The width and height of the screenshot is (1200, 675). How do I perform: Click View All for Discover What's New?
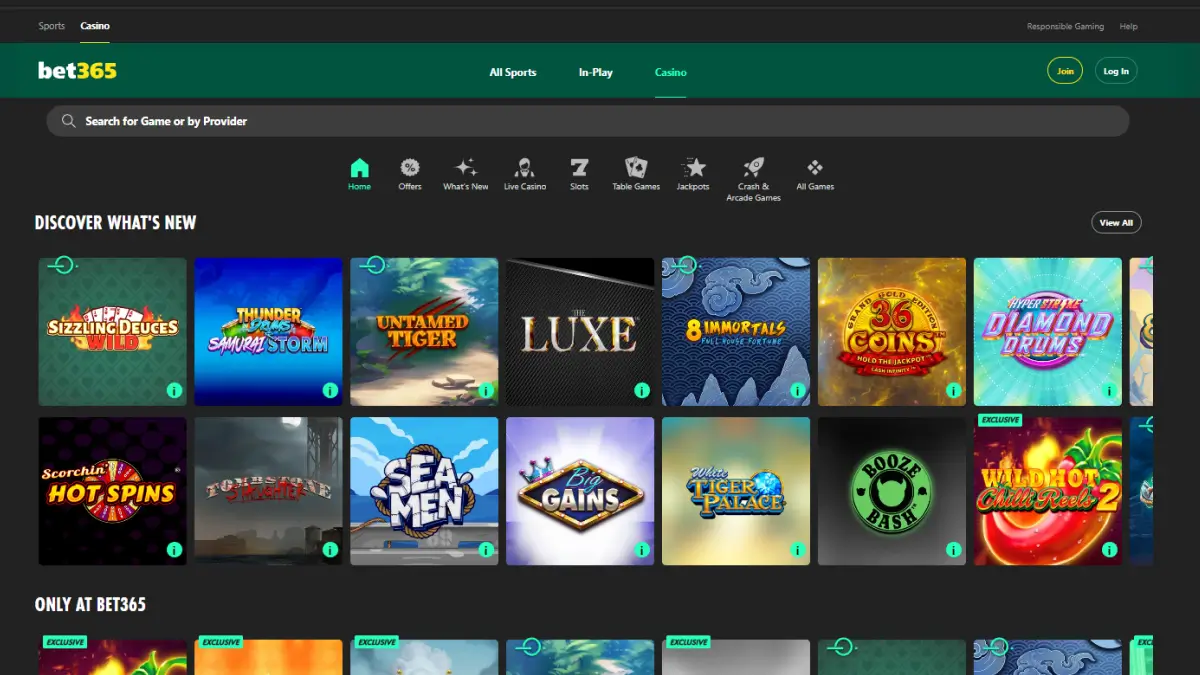pyautogui.click(x=1116, y=223)
